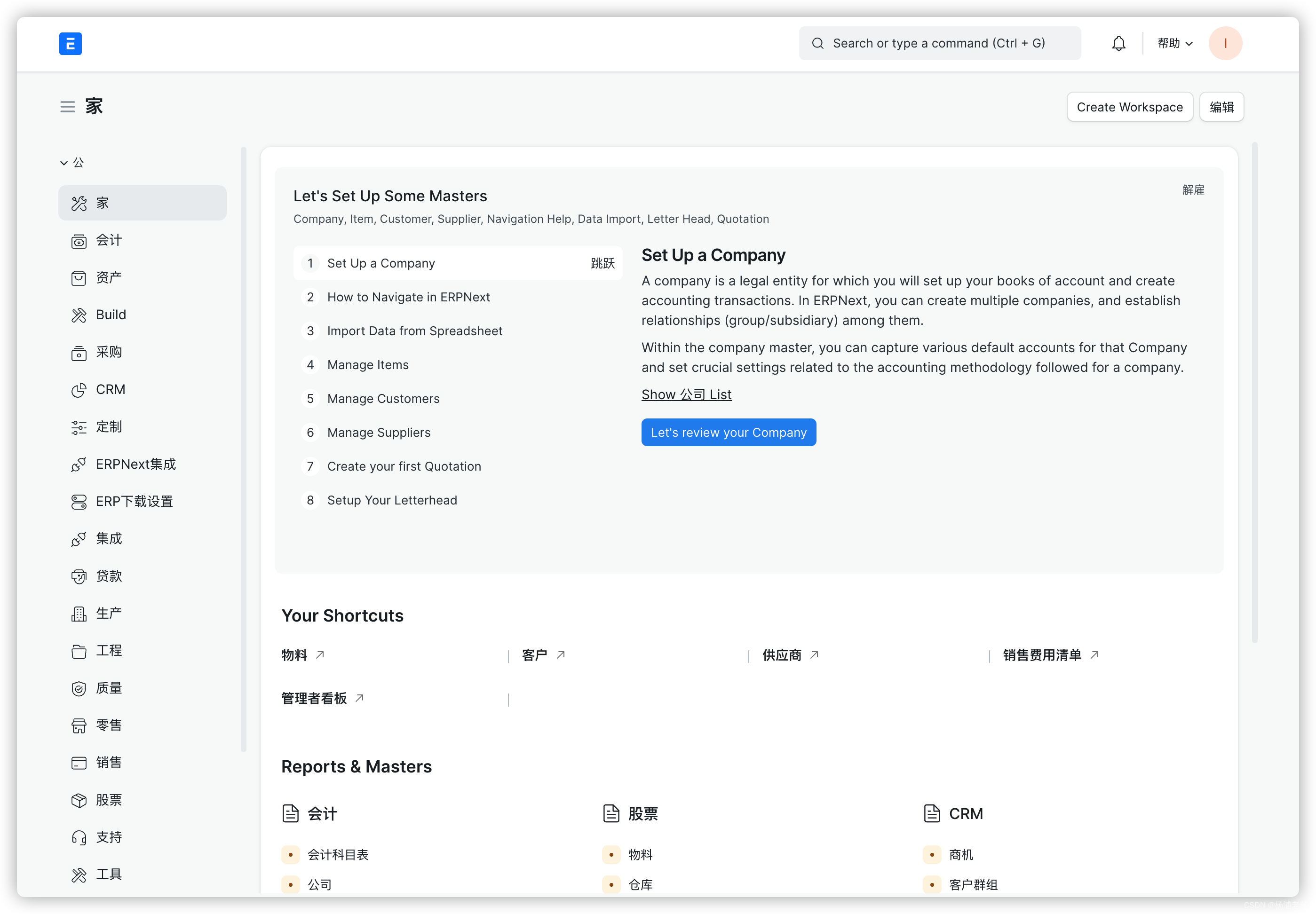Viewport: 1316px width, 914px height.
Task: Click the ERPNext logo icon
Action: 71,44
